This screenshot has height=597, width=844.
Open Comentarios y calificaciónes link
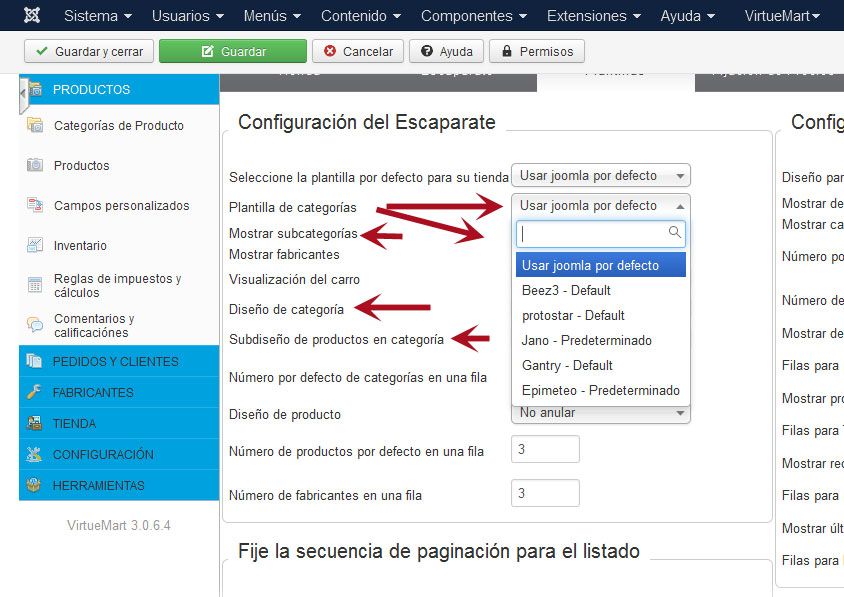tap(94, 325)
